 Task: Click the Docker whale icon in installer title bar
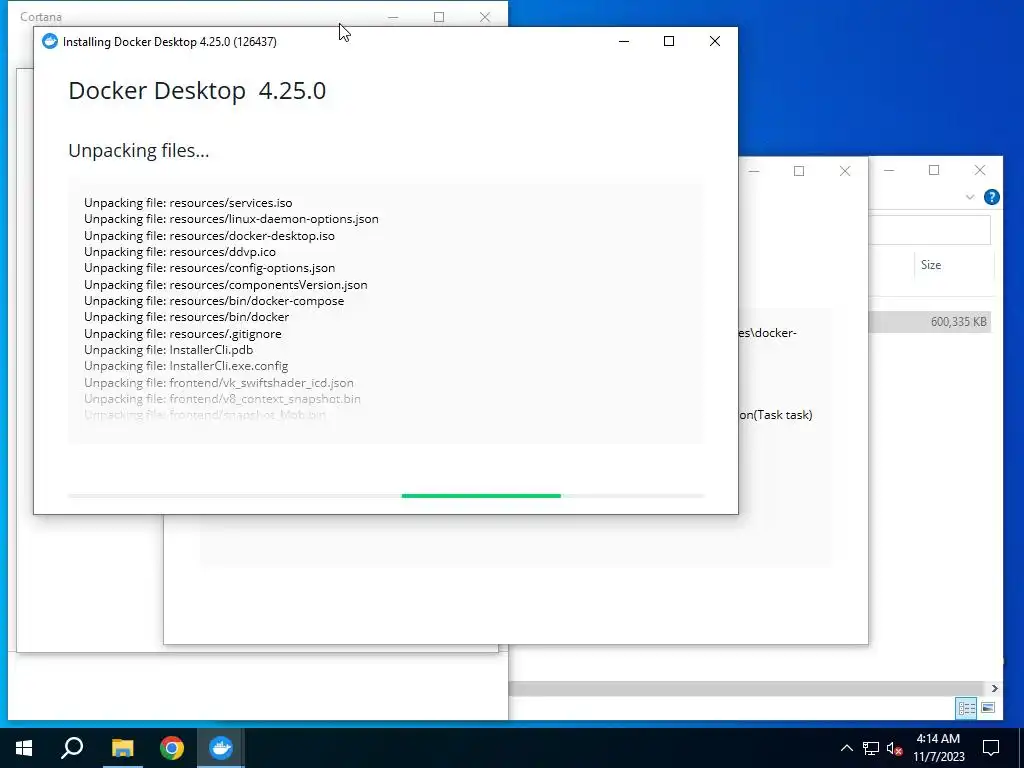click(50, 41)
